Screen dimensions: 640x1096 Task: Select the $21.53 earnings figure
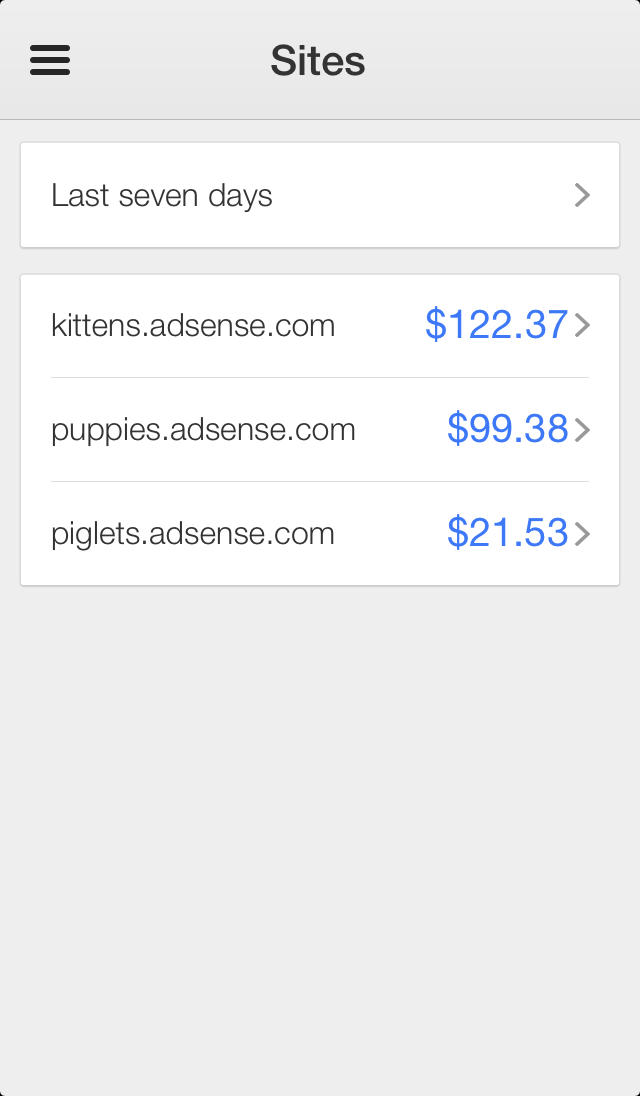pyautogui.click(x=507, y=533)
